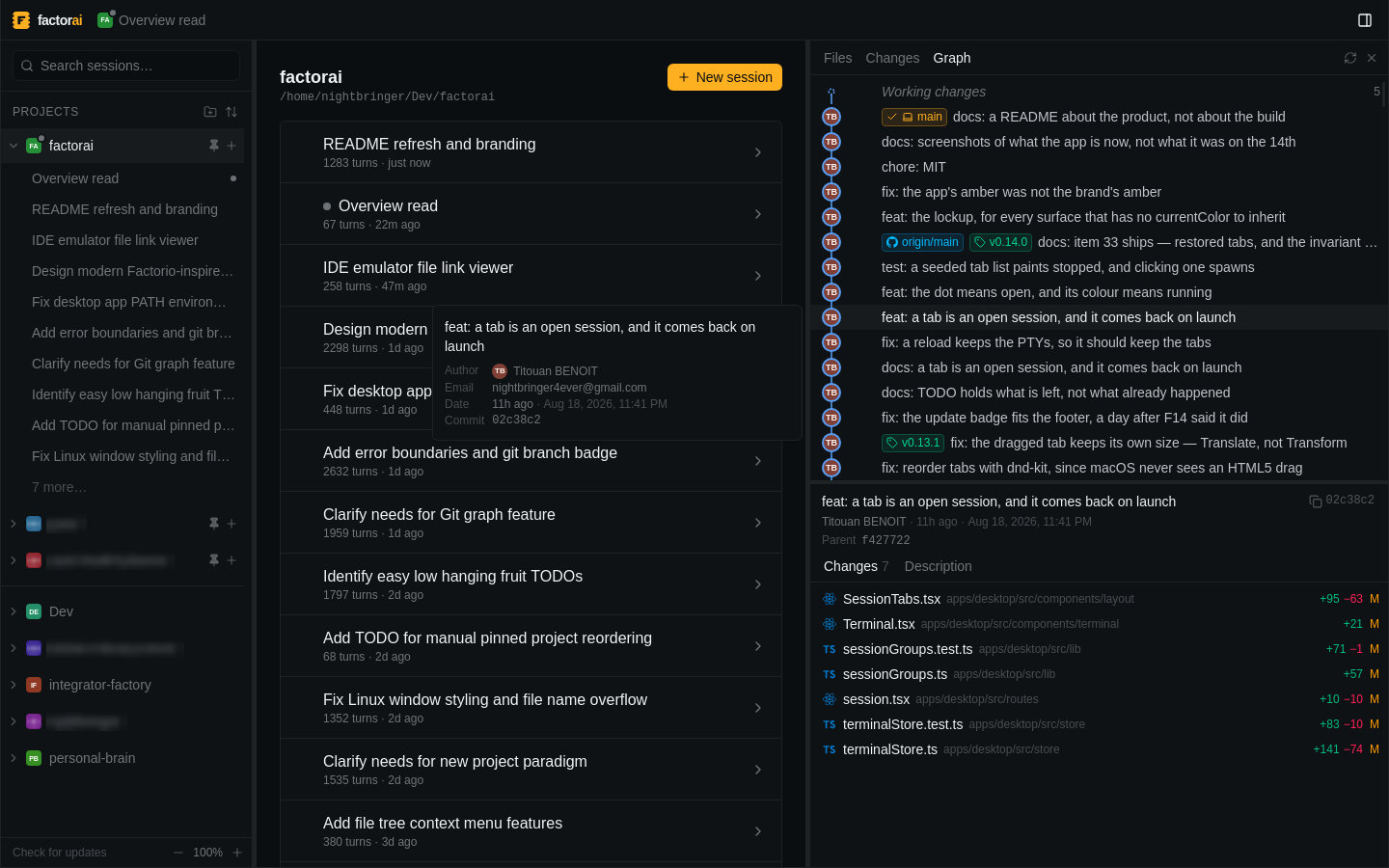The image size is (1389, 868).
Task: Open README refresh and branding chevron
Action: 758,152
